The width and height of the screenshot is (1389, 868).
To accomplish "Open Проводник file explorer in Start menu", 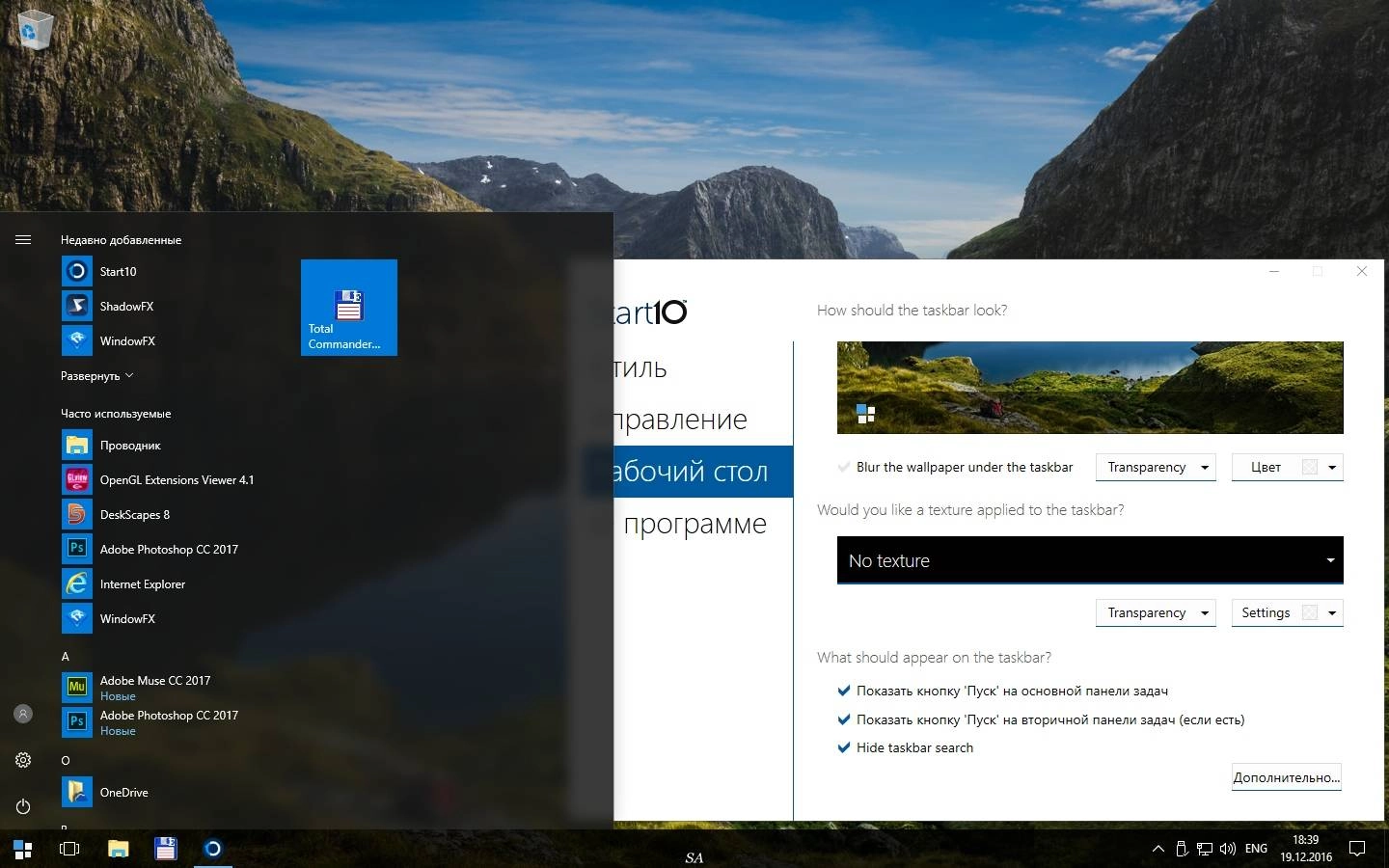I will coord(111,445).
